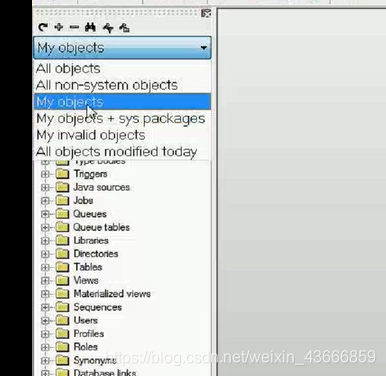The width and height of the screenshot is (386, 376).
Task: Expand the Tables tree node
Action: pos(45,267)
